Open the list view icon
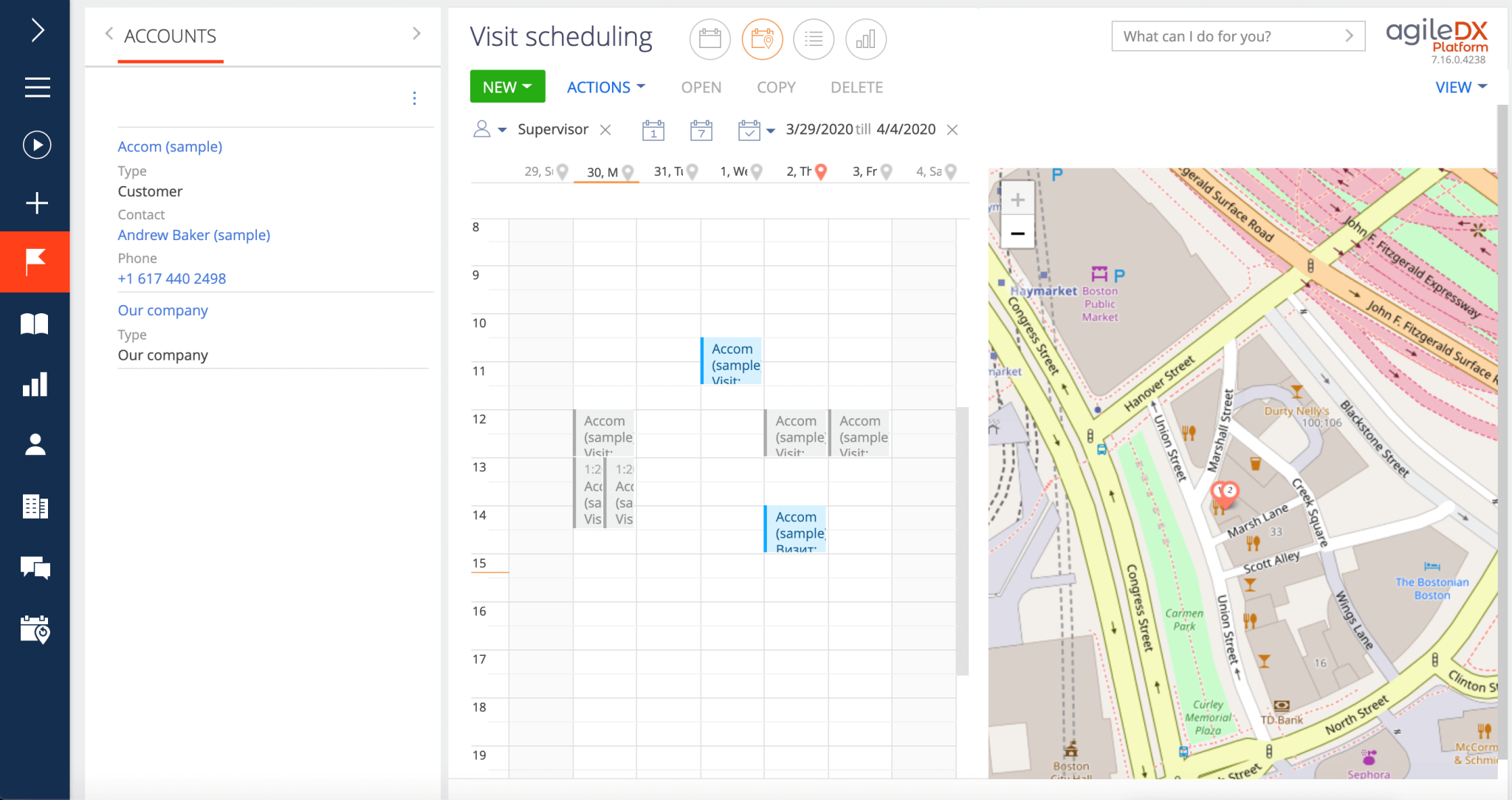 (x=814, y=39)
